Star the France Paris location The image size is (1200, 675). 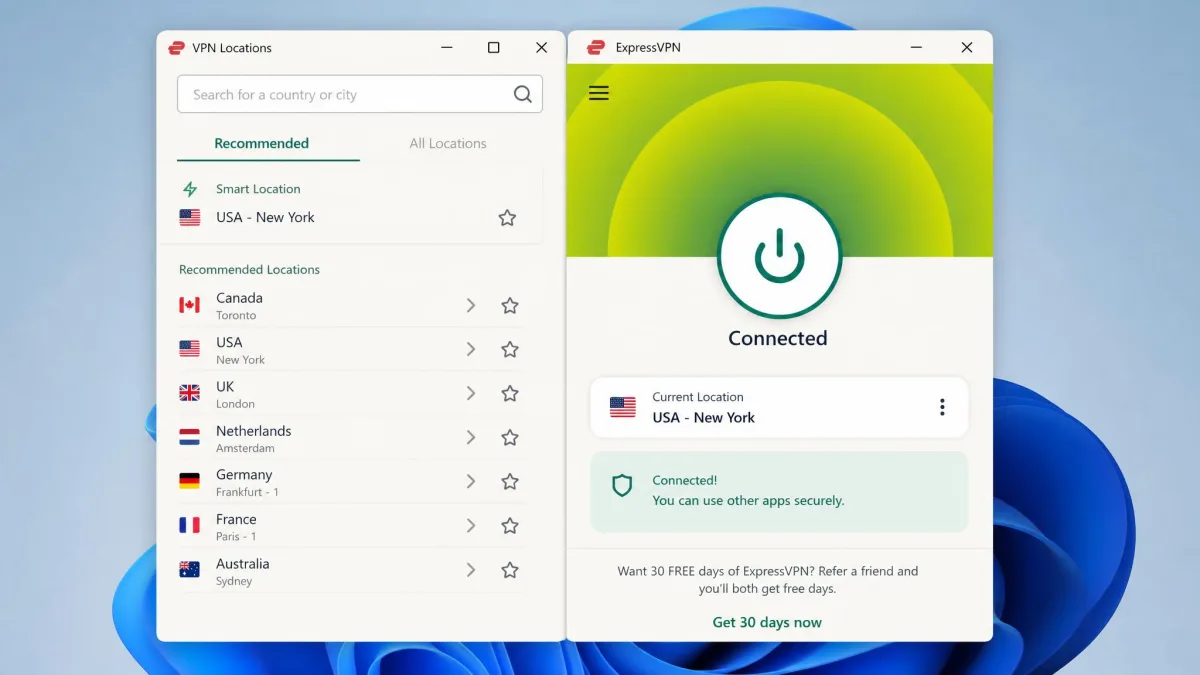point(510,526)
